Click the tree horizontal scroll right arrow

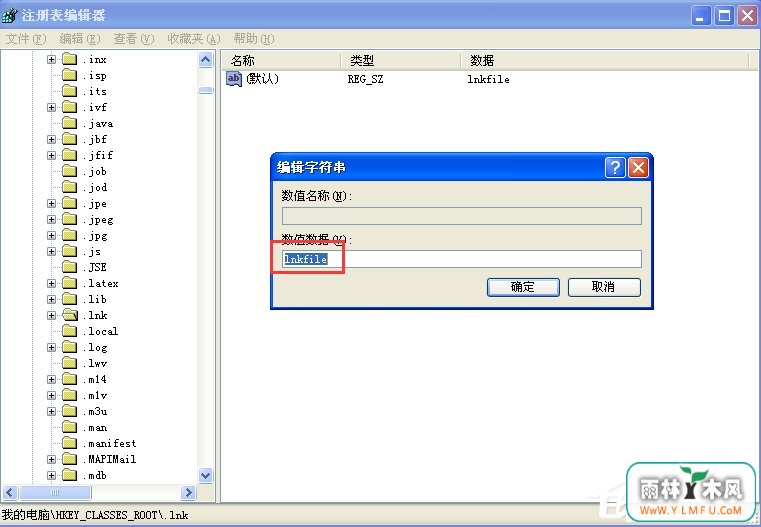click(x=188, y=493)
